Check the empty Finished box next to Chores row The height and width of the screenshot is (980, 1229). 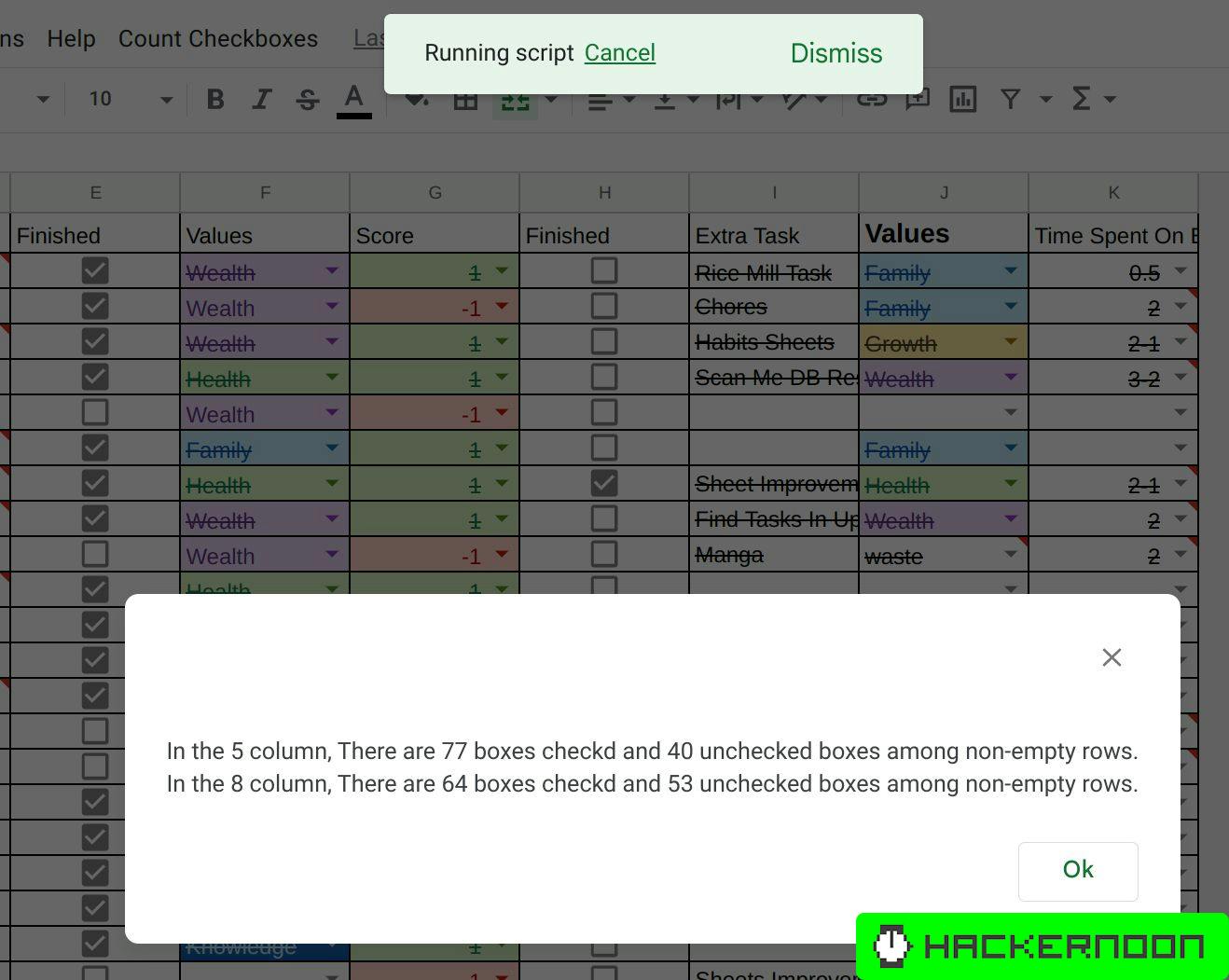click(x=604, y=305)
